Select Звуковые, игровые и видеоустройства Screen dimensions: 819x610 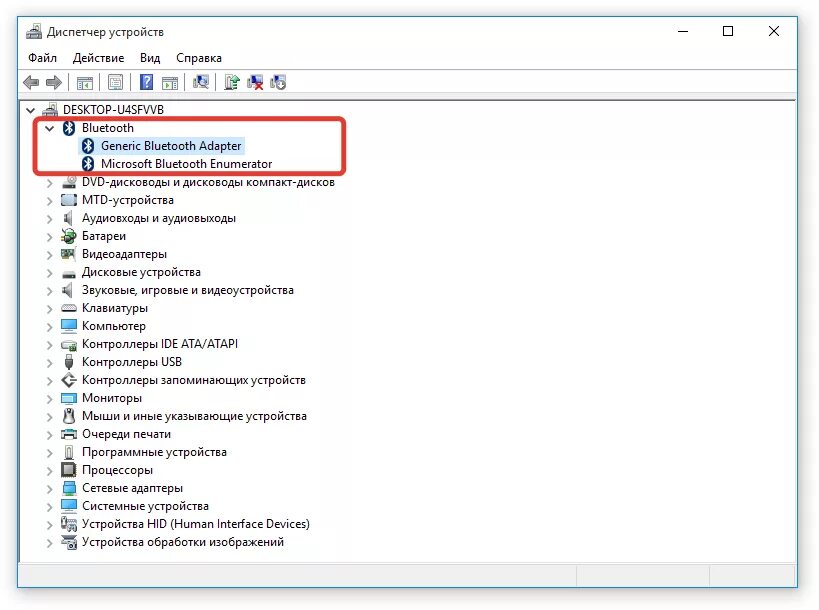[188, 290]
